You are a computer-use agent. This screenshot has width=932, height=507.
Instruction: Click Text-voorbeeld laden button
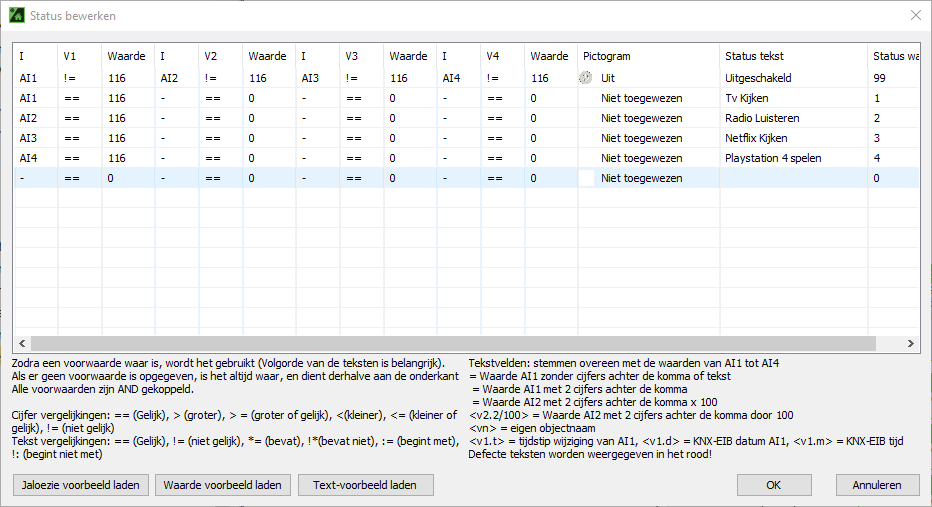pyautogui.click(x=365, y=485)
